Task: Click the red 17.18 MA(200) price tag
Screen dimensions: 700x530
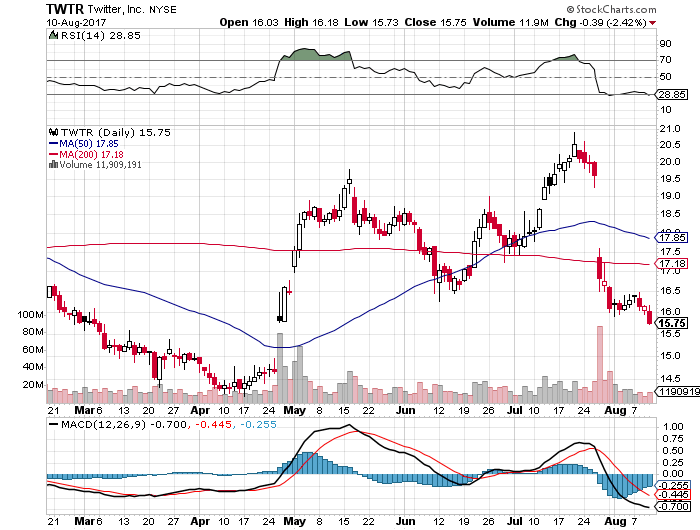Action: pyautogui.click(x=672, y=264)
